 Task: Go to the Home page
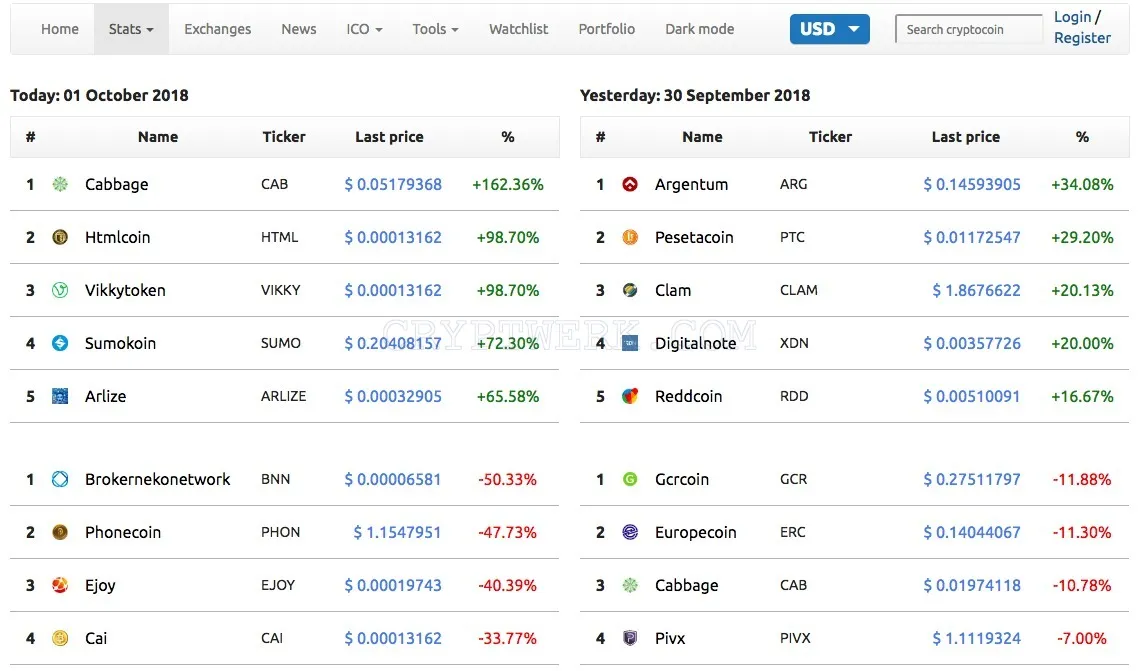(60, 29)
